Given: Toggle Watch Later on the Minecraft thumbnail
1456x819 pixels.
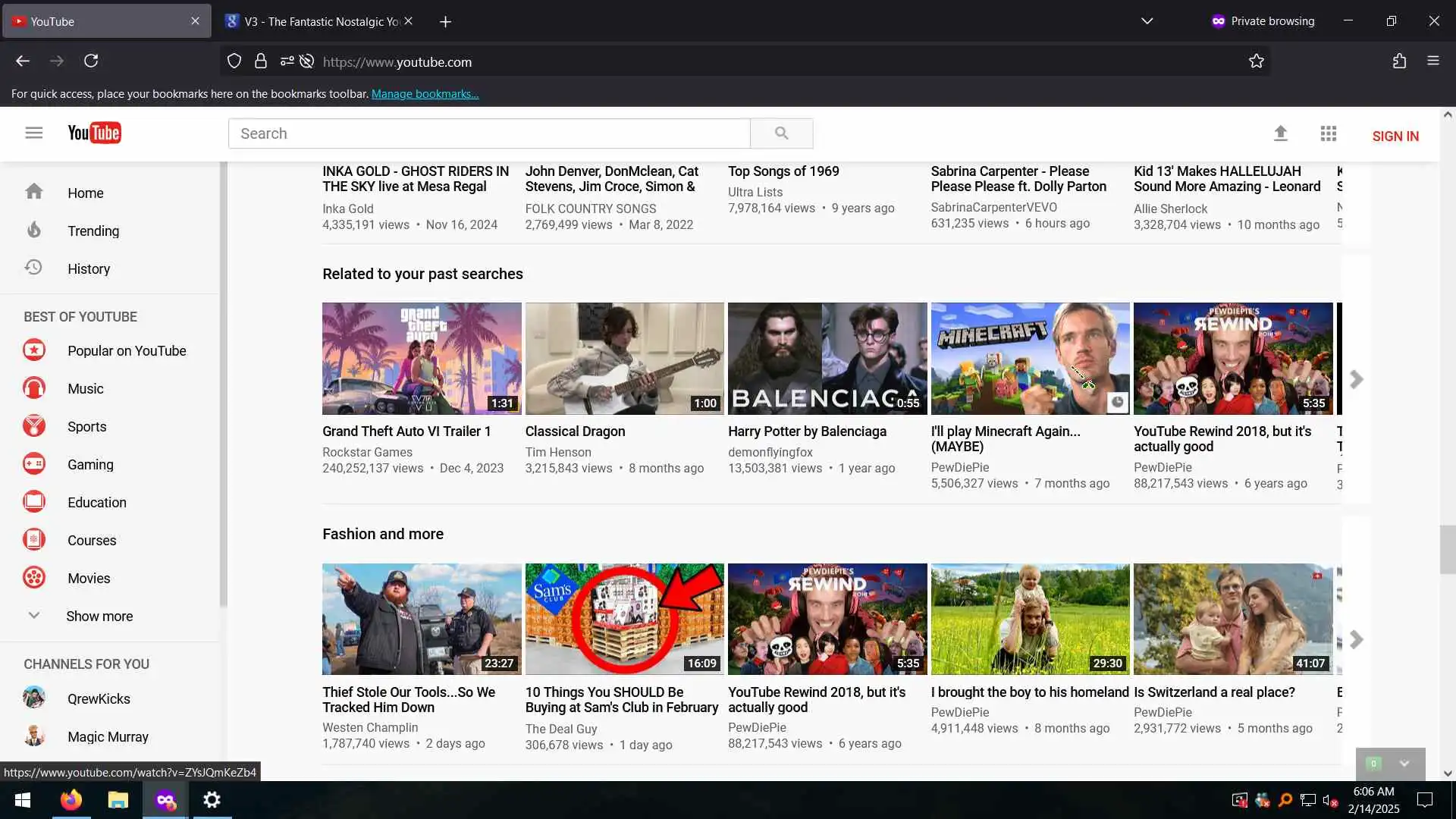Looking at the screenshot, I should [1116, 402].
